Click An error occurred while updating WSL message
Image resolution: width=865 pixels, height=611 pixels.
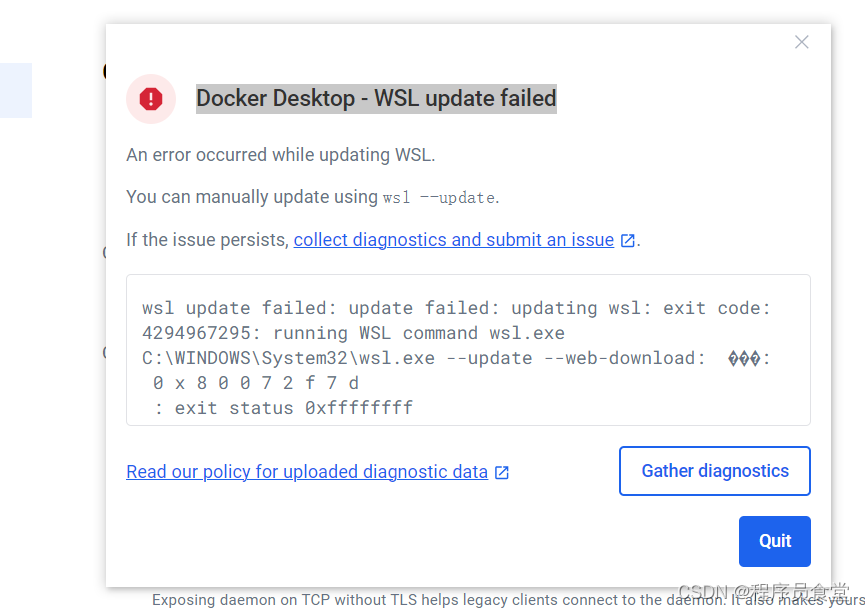click(281, 155)
